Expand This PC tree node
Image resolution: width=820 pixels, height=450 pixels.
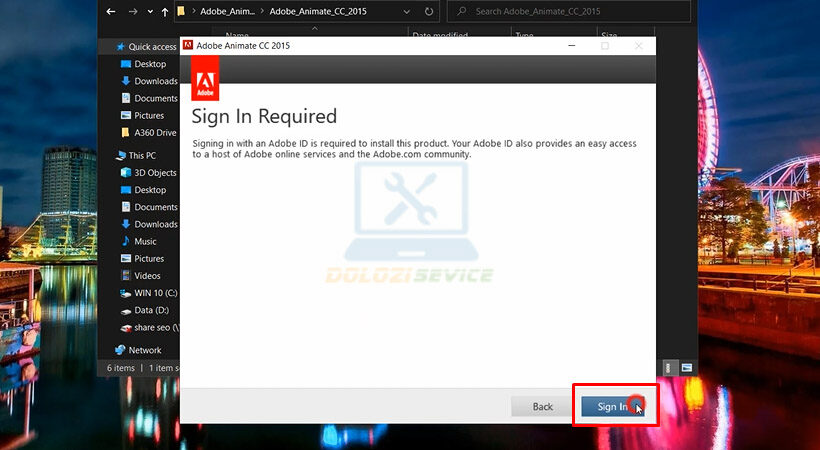click(109, 156)
